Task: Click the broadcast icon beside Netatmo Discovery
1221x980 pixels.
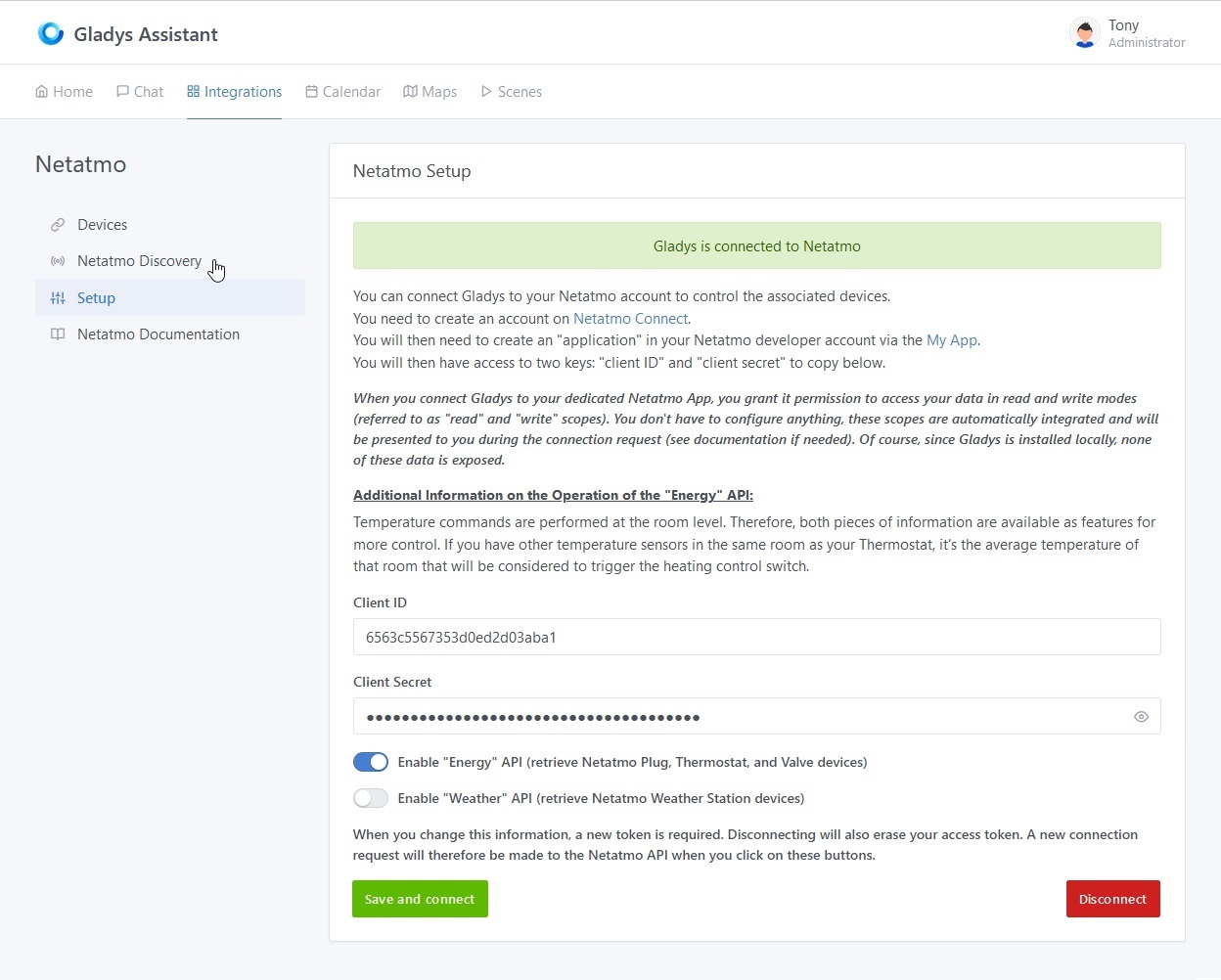Action: tap(58, 261)
